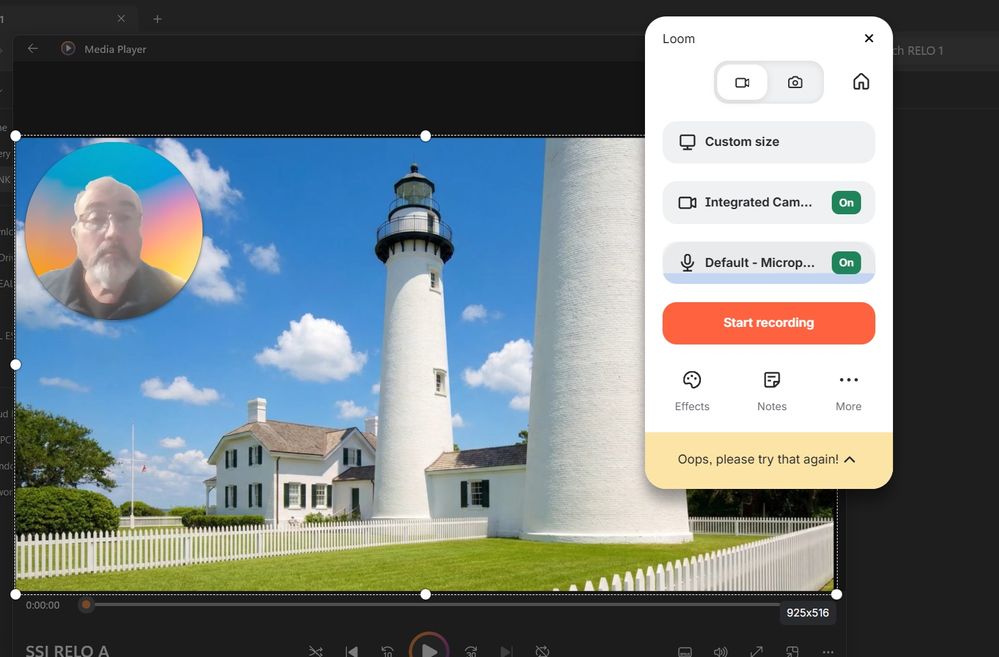
Task: Close the Loom panel
Action: 868,38
